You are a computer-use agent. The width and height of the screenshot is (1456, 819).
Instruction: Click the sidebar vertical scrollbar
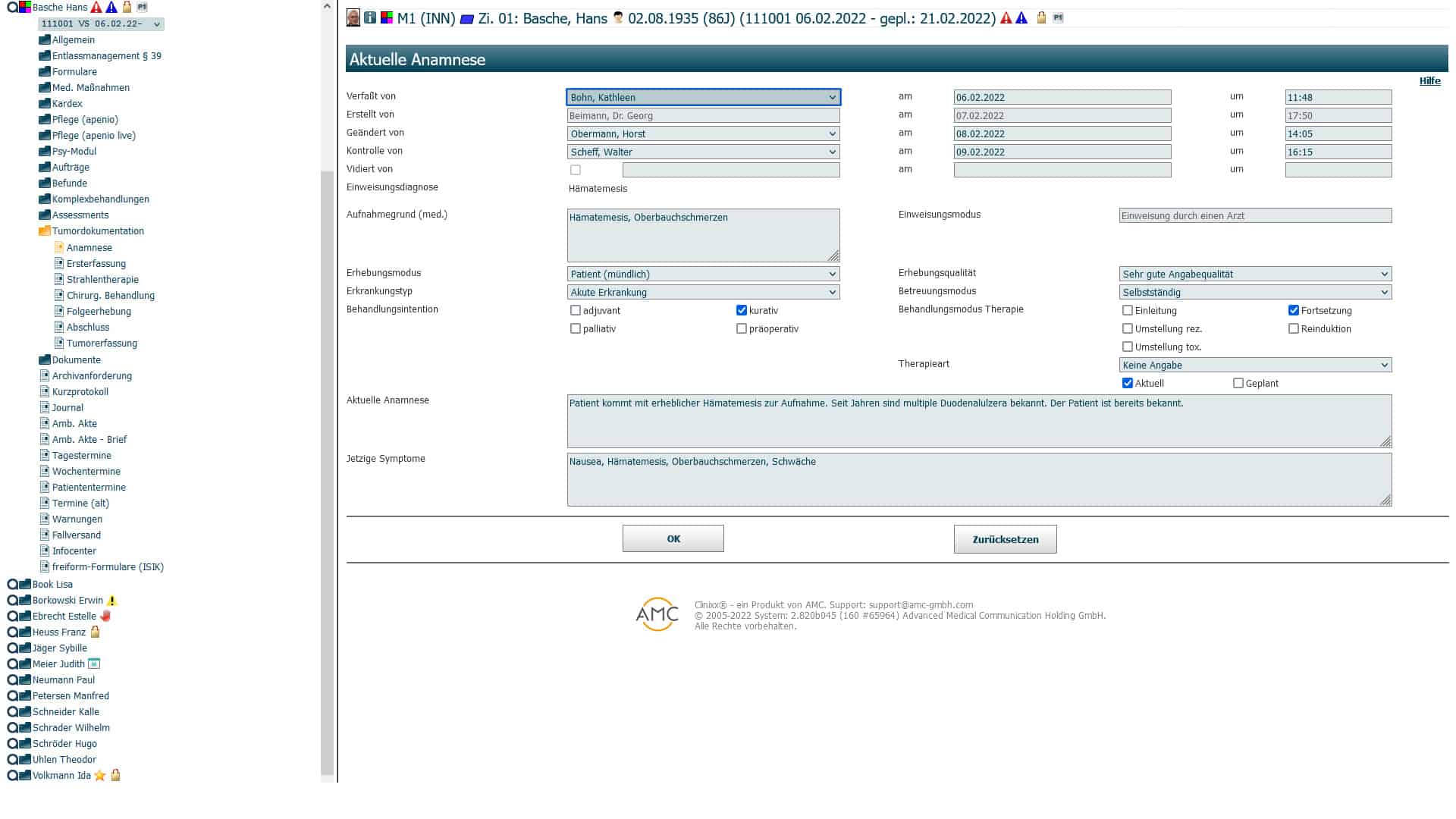(x=327, y=455)
